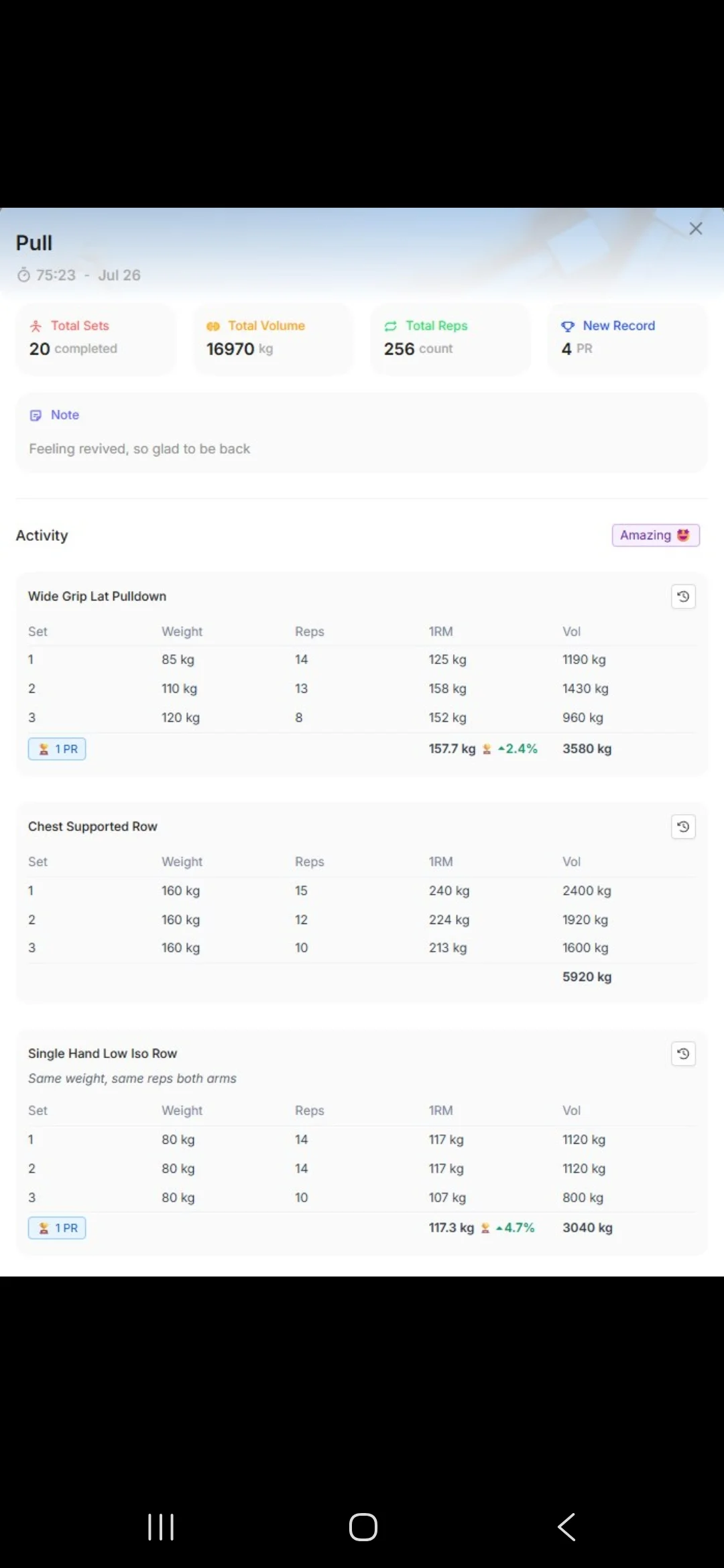Click the Note icon
Viewport: 724px width, 1568px height.
tap(36, 415)
